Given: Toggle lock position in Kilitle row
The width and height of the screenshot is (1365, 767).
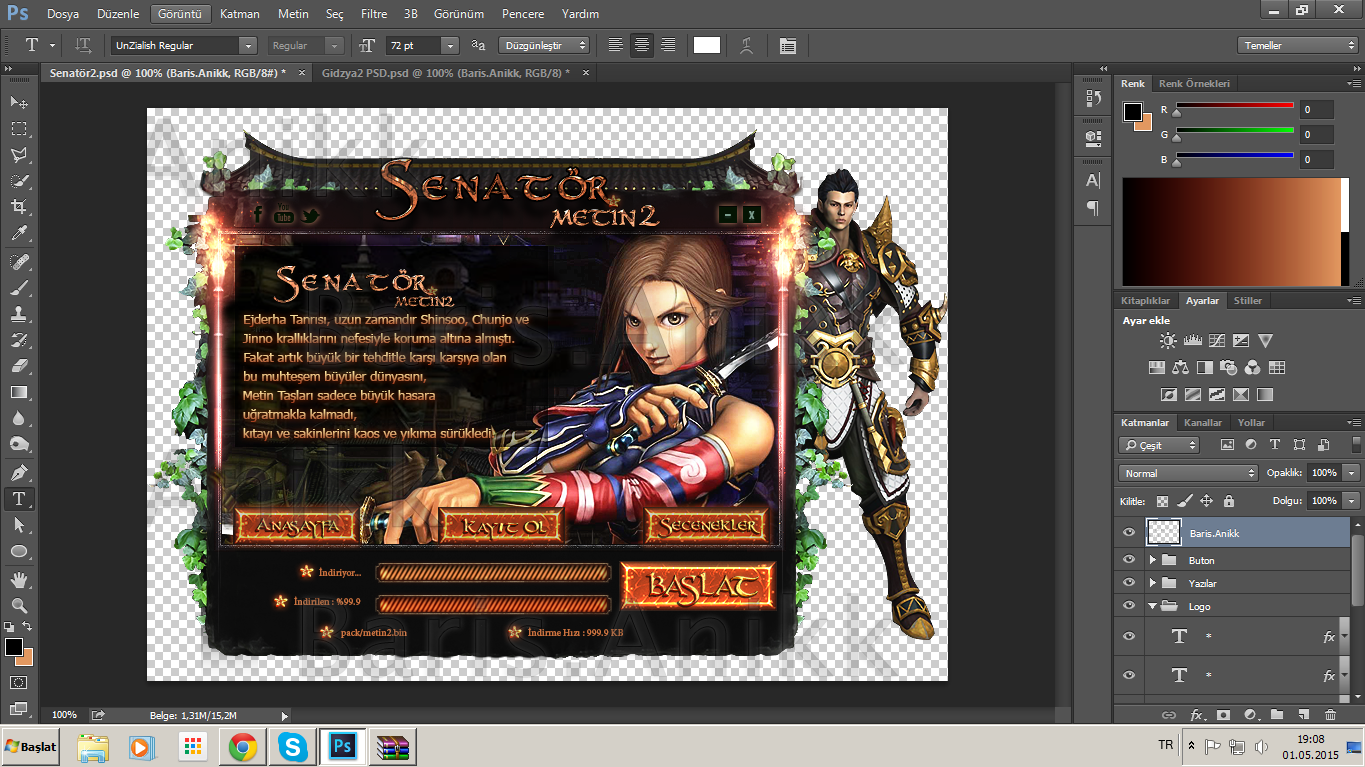Looking at the screenshot, I should pos(1206,501).
